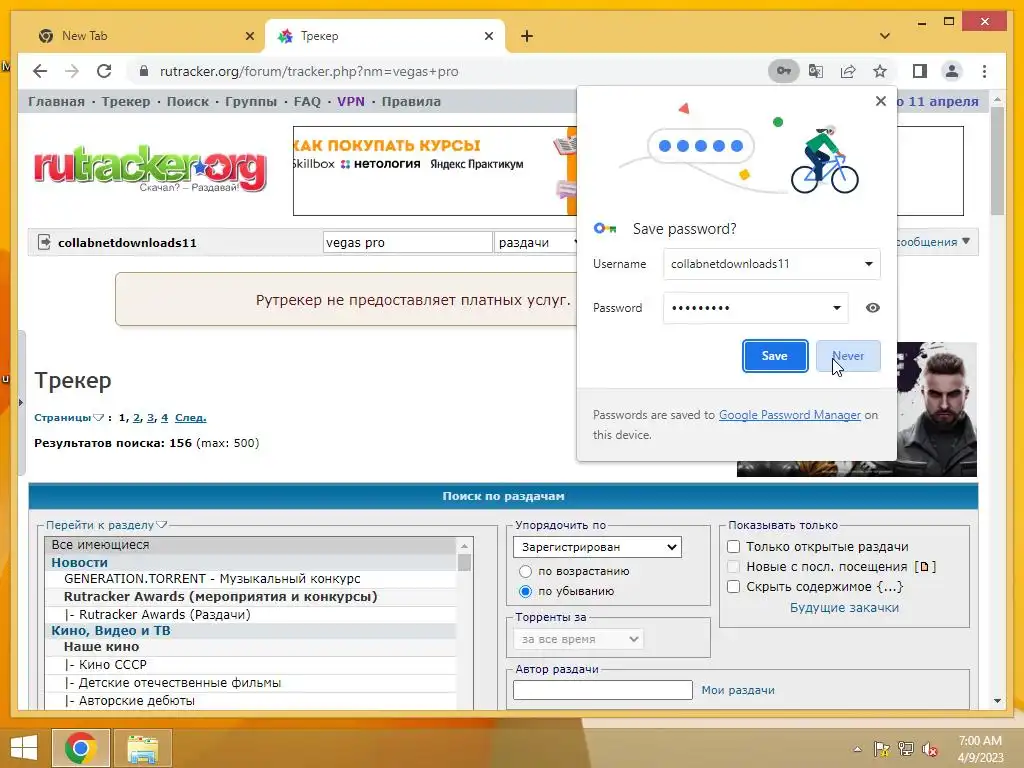Click the key password icon in address bar
The height and width of the screenshot is (768, 1024).
(784, 71)
